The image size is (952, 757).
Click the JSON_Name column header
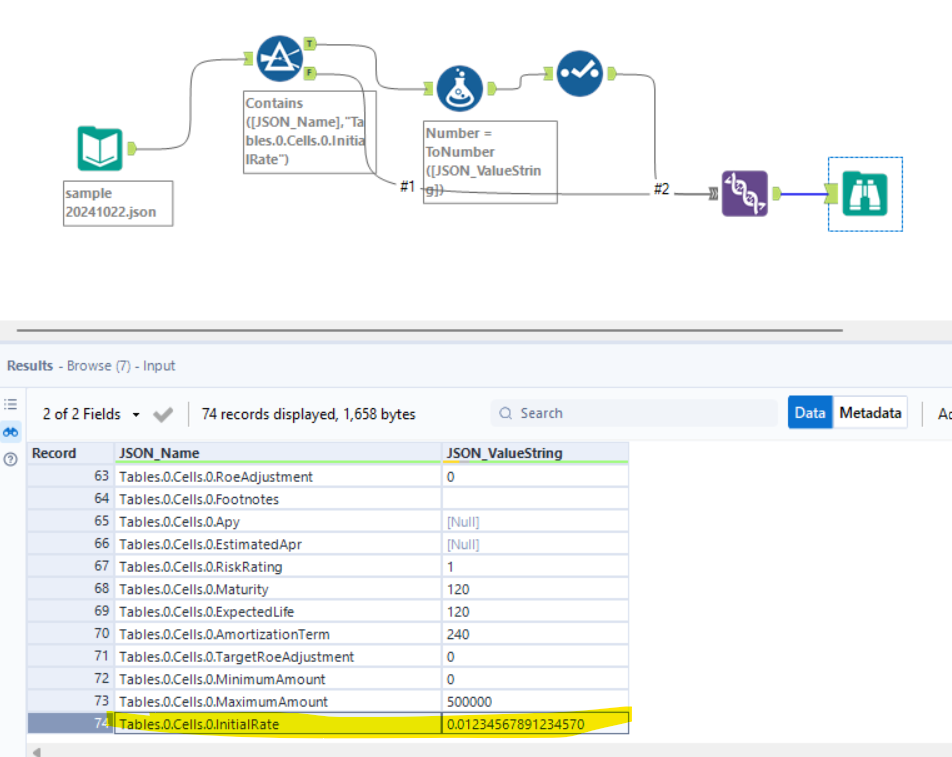pos(180,453)
